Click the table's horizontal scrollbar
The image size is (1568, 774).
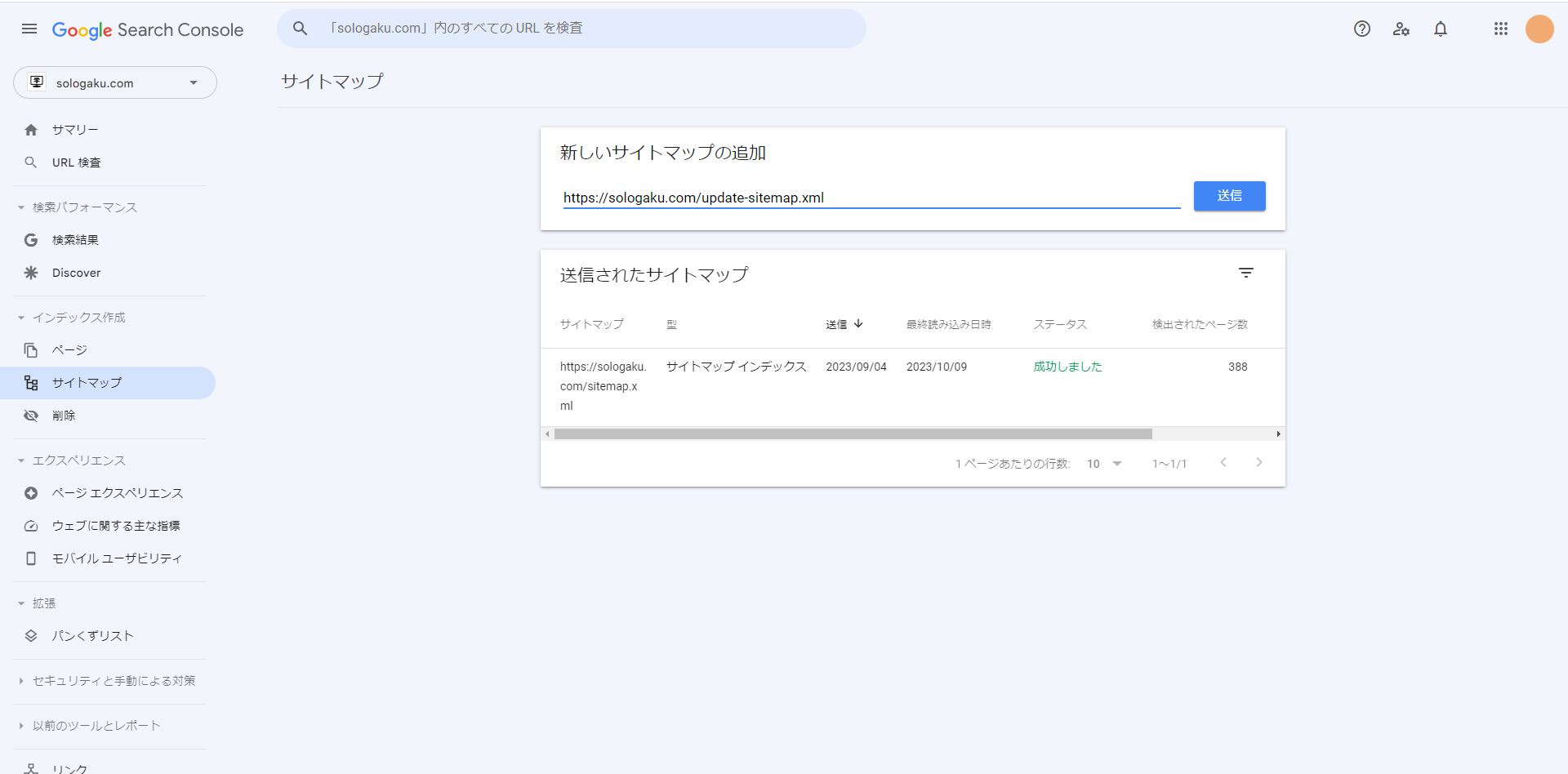click(x=853, y=434)
